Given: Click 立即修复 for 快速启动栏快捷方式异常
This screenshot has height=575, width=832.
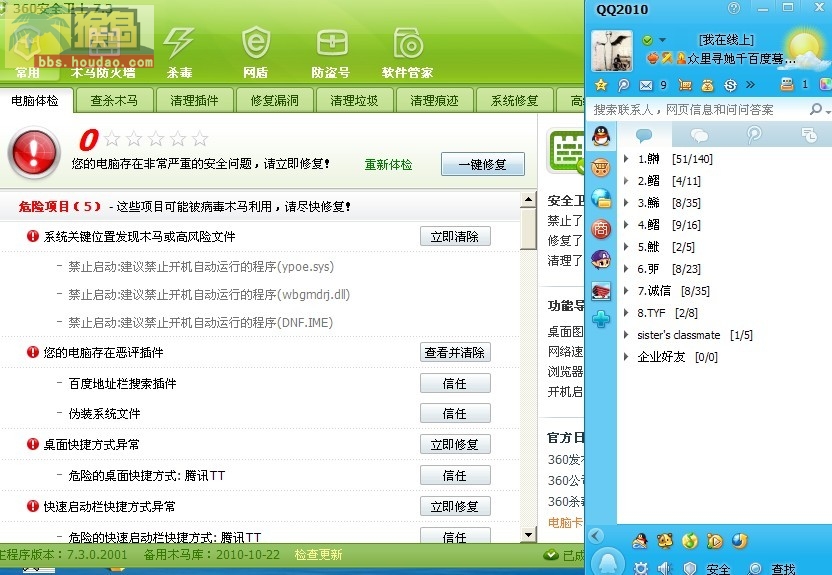Looking at the screenshot, I should click(455, 506).
